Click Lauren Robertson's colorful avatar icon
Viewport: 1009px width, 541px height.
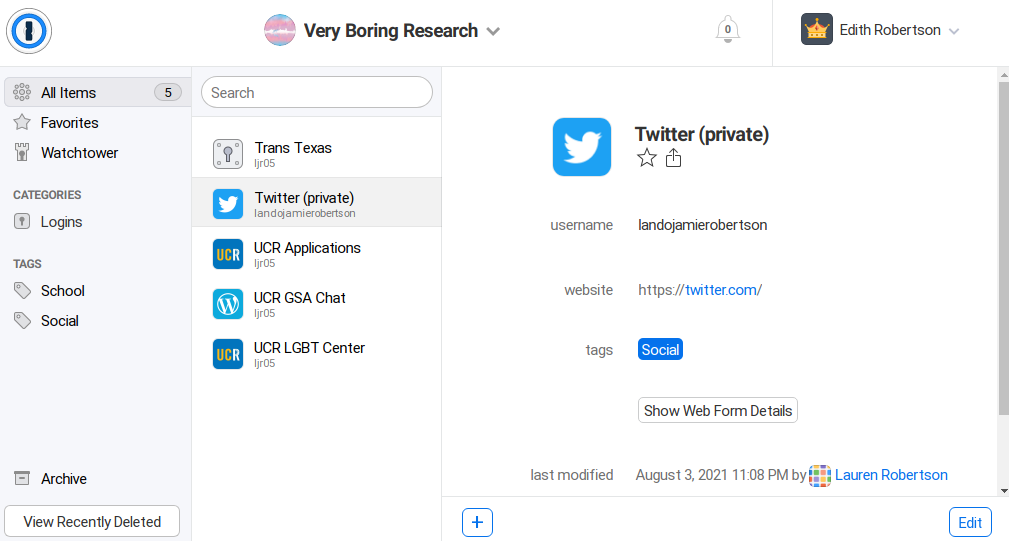819,475
